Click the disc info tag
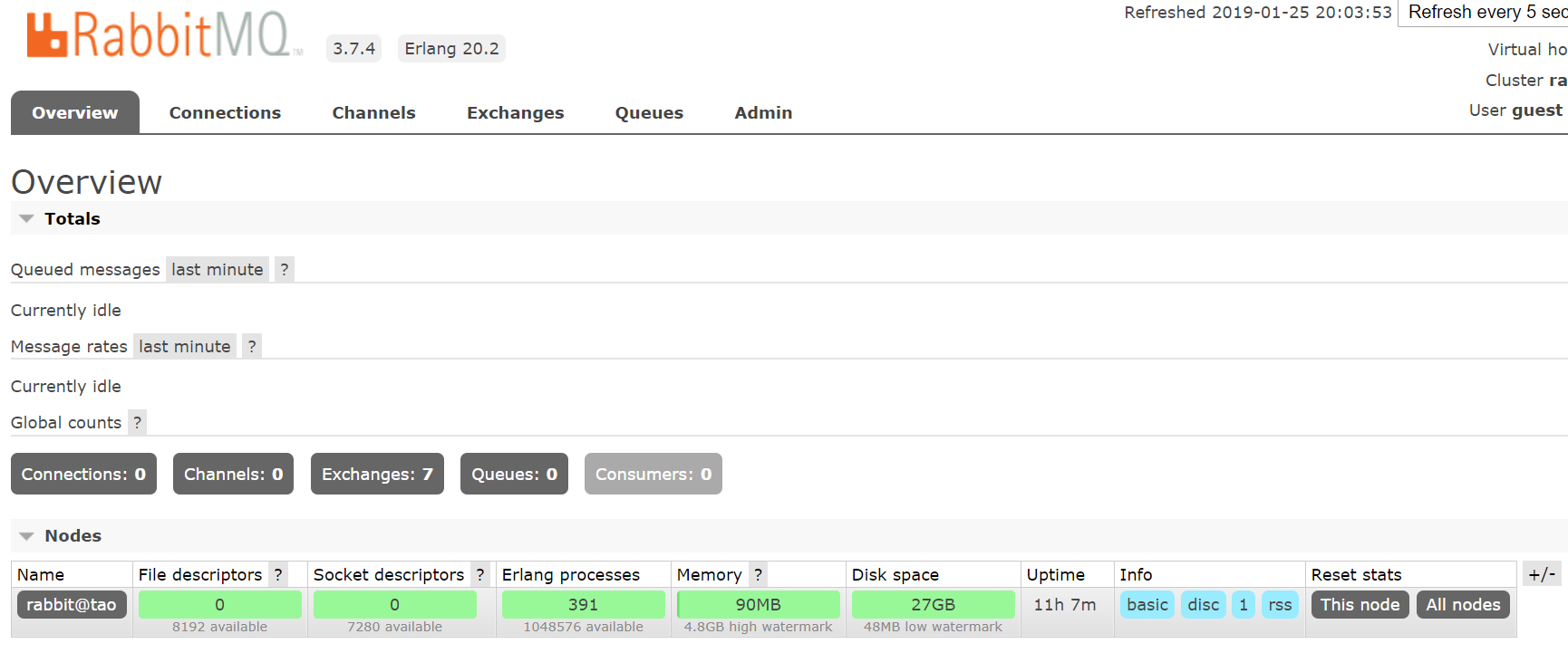Image resolution: width=1568 pixels, height=653 pixels. 1204,604
